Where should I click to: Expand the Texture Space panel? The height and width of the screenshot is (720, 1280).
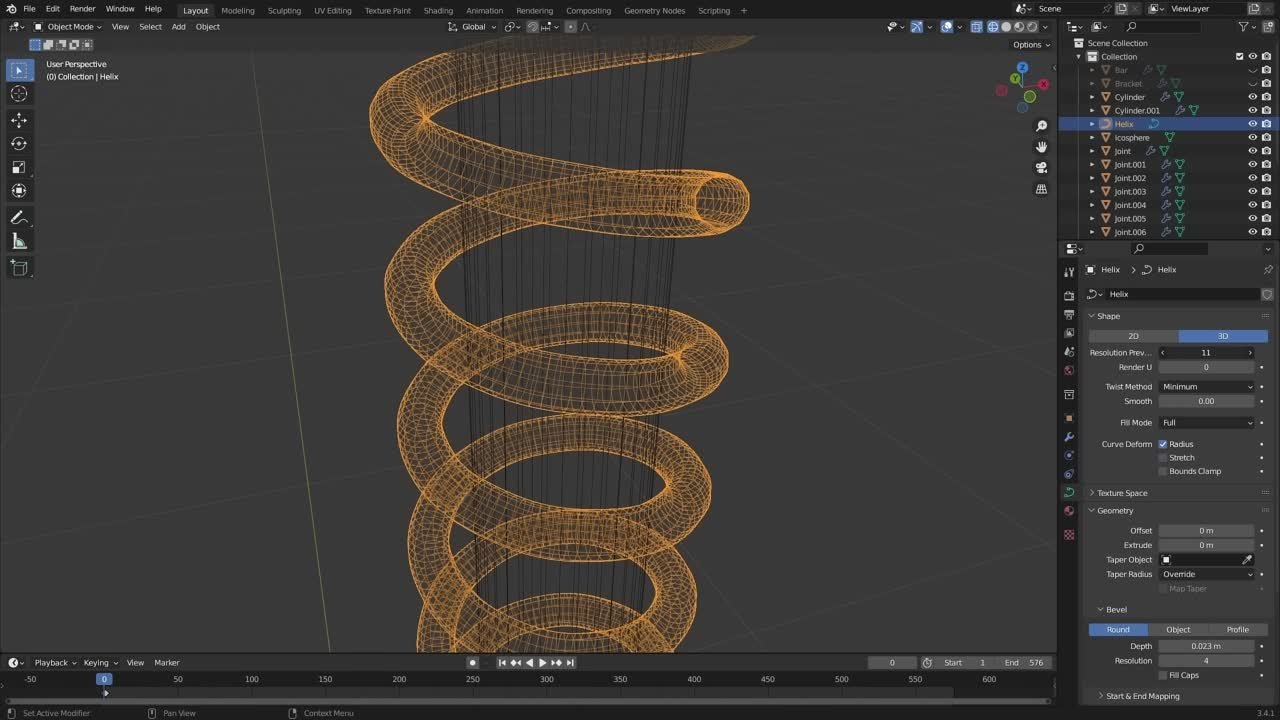[1122, 493]
